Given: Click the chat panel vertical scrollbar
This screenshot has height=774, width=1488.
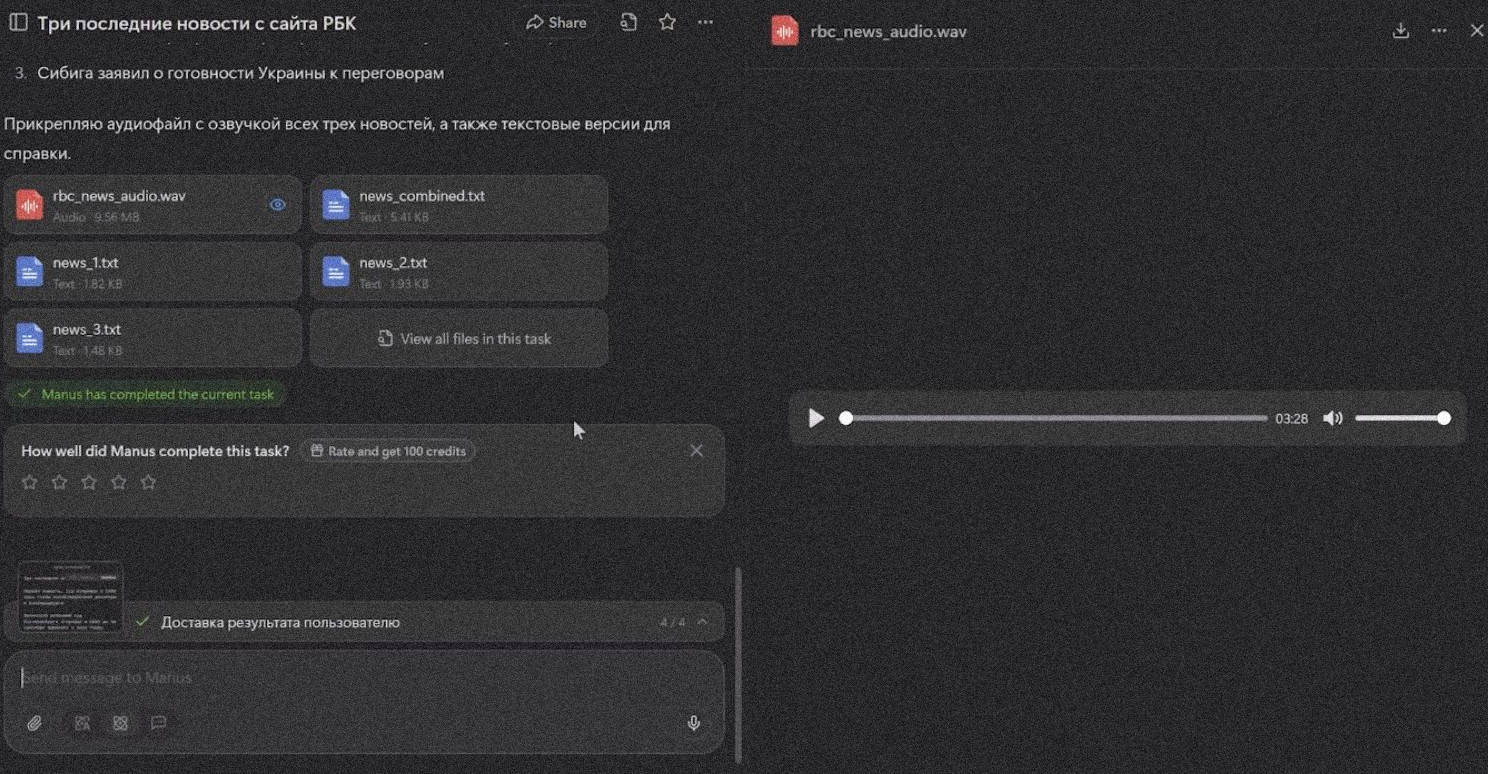Looking at the screenshot, I should click(740, 667).
